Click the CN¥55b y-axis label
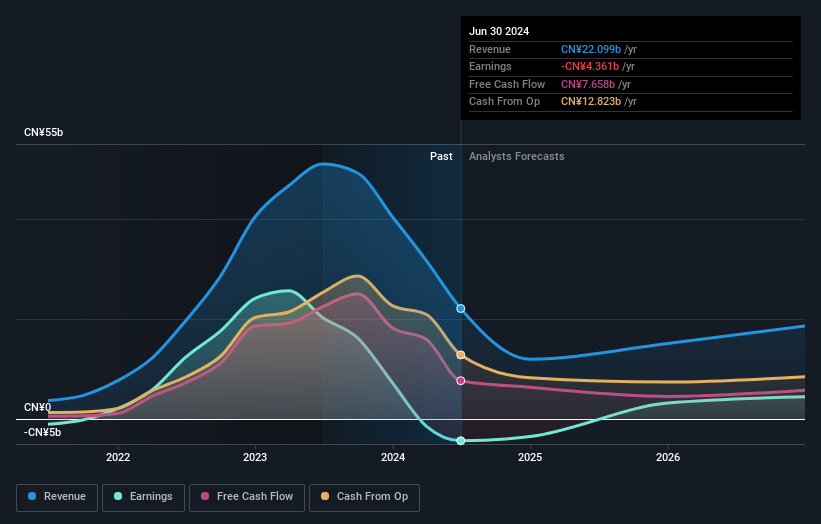This screenshot has height=524, width=821. (x=43, y=132)
